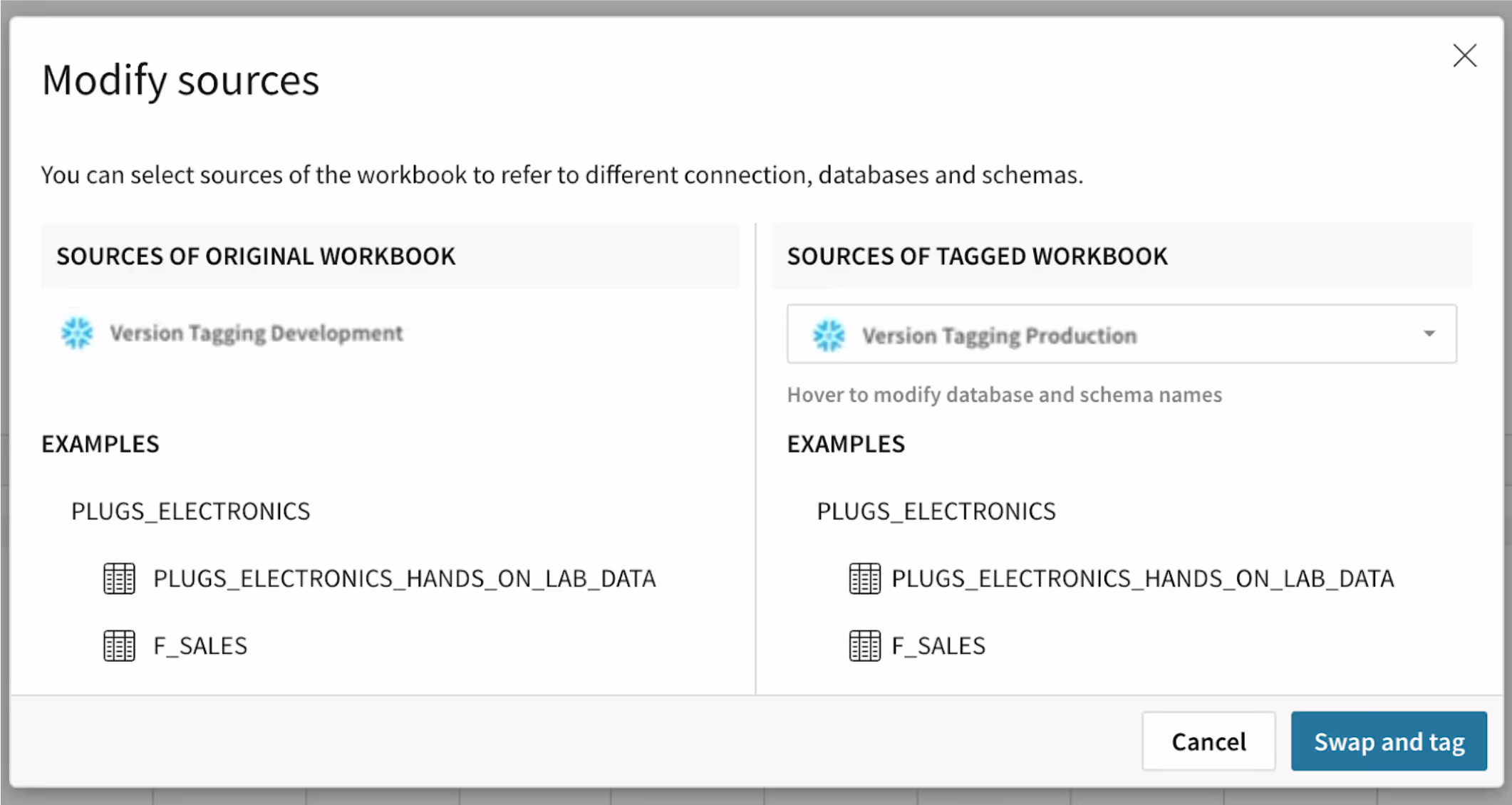
Task: Select tagged workbook PLUGS_ELECTRONICS_HANDS_ON_LAB_DATA table name
Action: (1143, 578)
